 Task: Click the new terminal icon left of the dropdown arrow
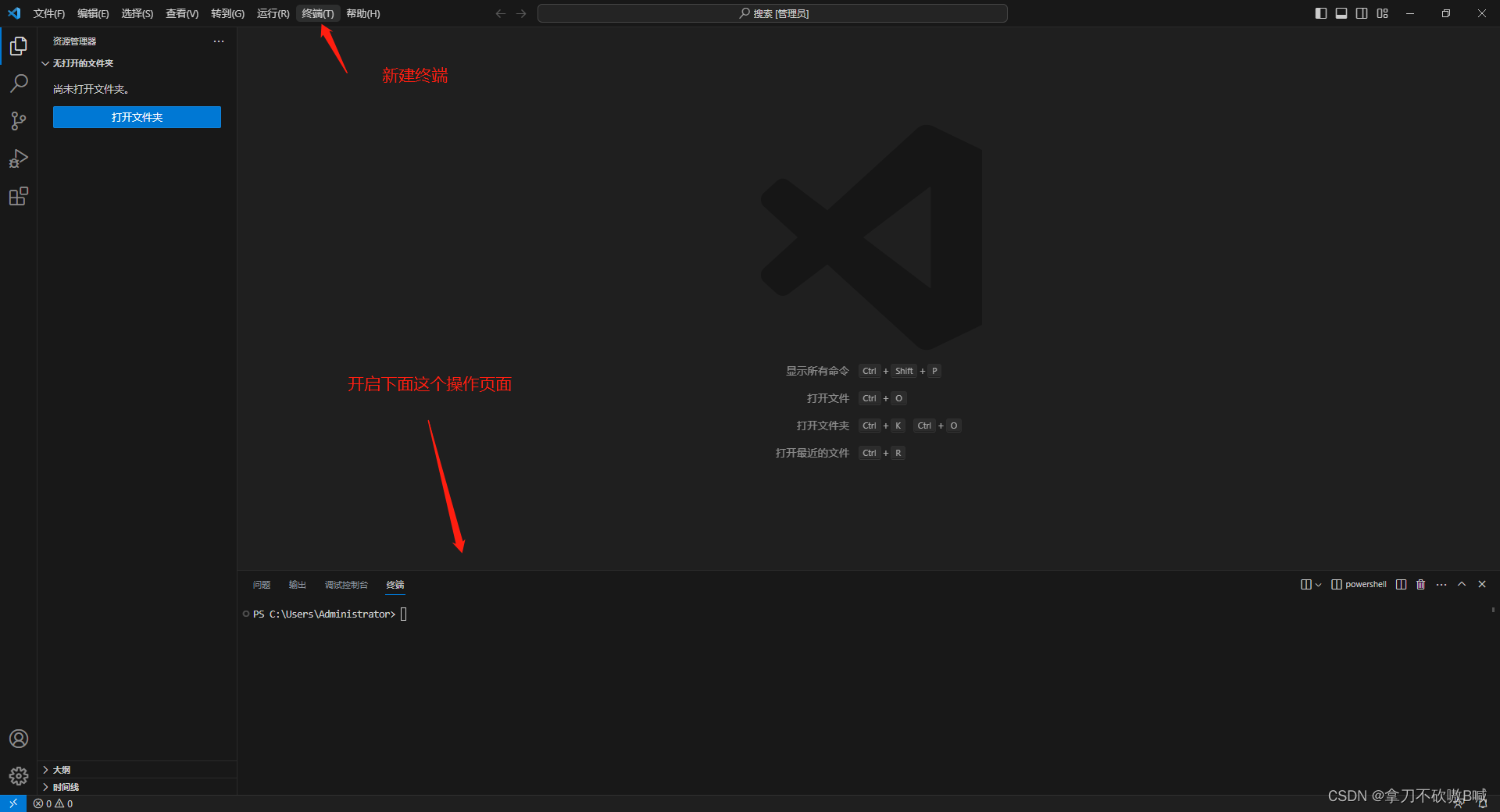coord(1305,584)
